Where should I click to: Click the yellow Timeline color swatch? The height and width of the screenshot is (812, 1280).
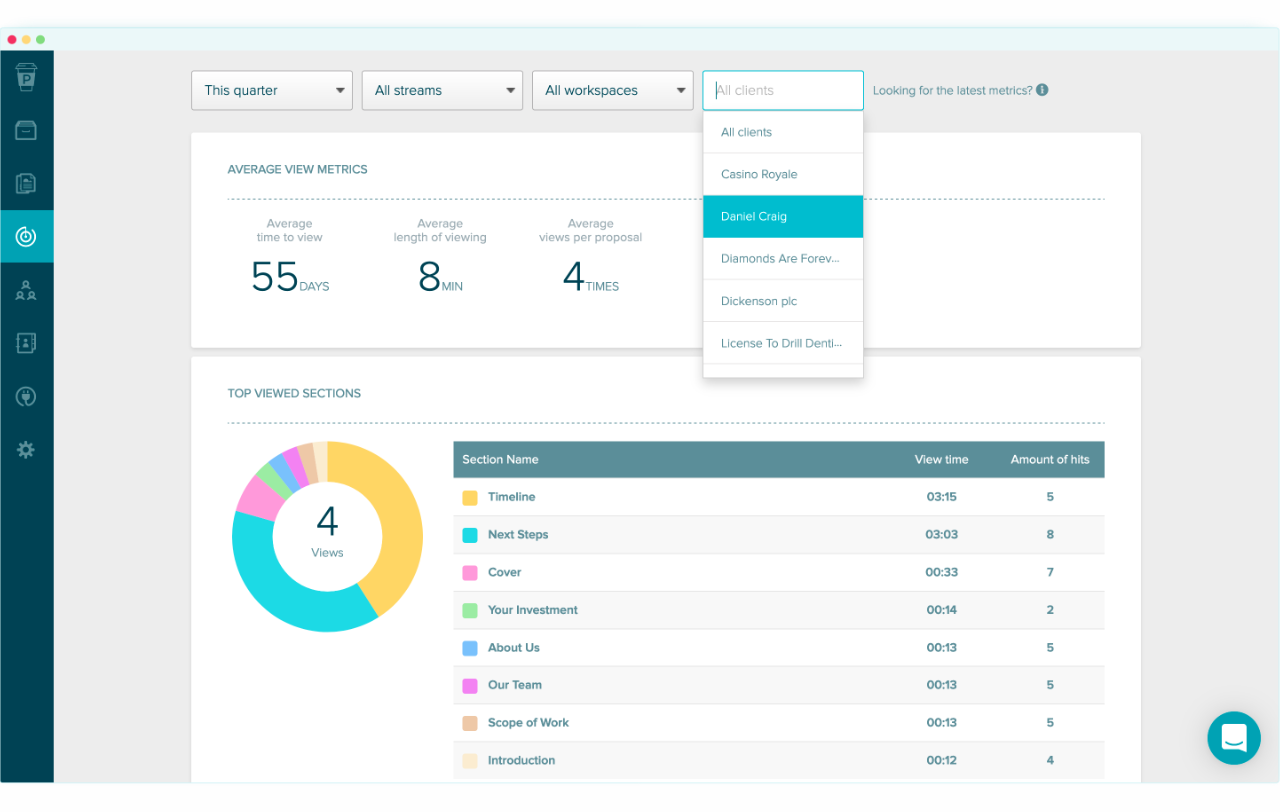pyautogui.click(x=470, y=497)
